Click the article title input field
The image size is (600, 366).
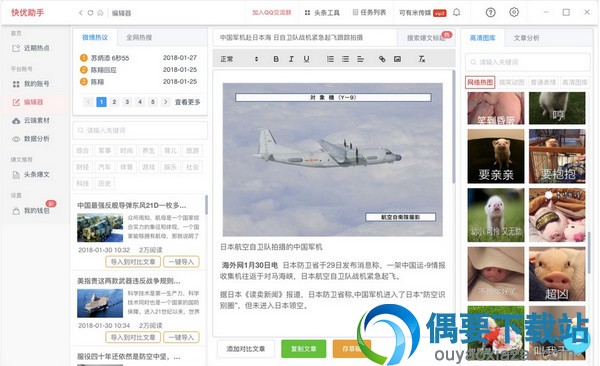click(305, 38)
